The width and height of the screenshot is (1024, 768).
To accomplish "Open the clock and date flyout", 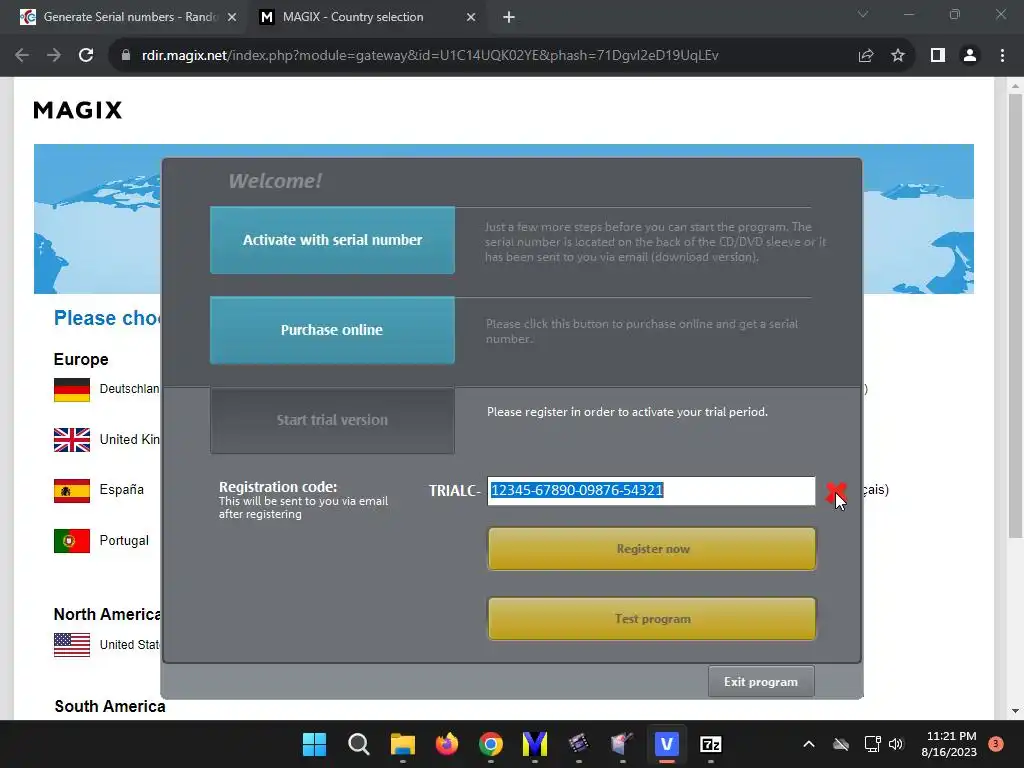I will click(950, 744).
